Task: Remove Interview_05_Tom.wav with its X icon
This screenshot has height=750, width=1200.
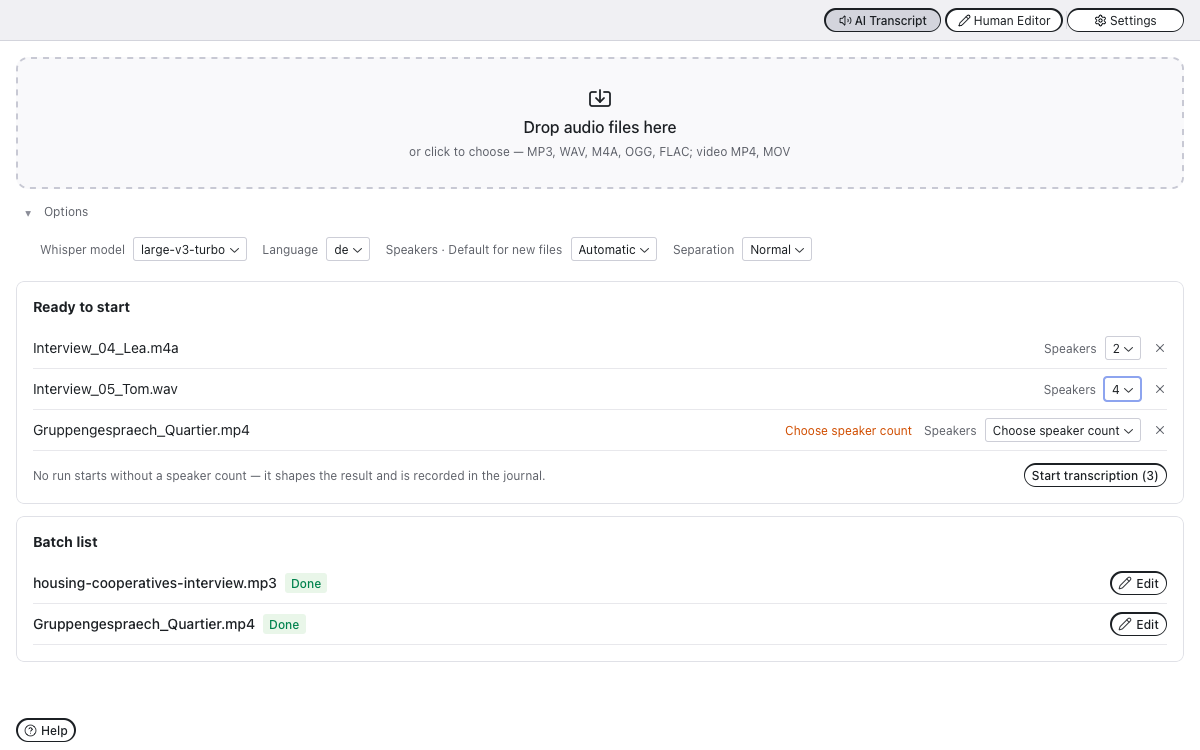Action: point(1160,389)
